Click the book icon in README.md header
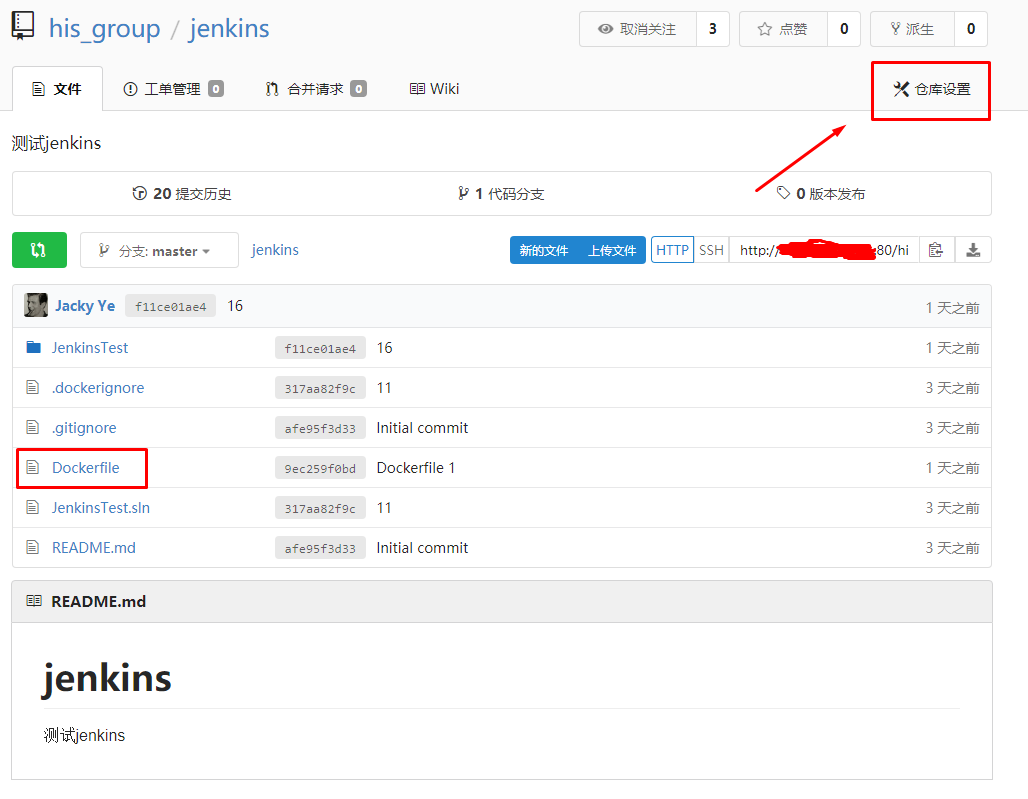The height and width of the screenshot is (799, 1028). click(34, 601)
